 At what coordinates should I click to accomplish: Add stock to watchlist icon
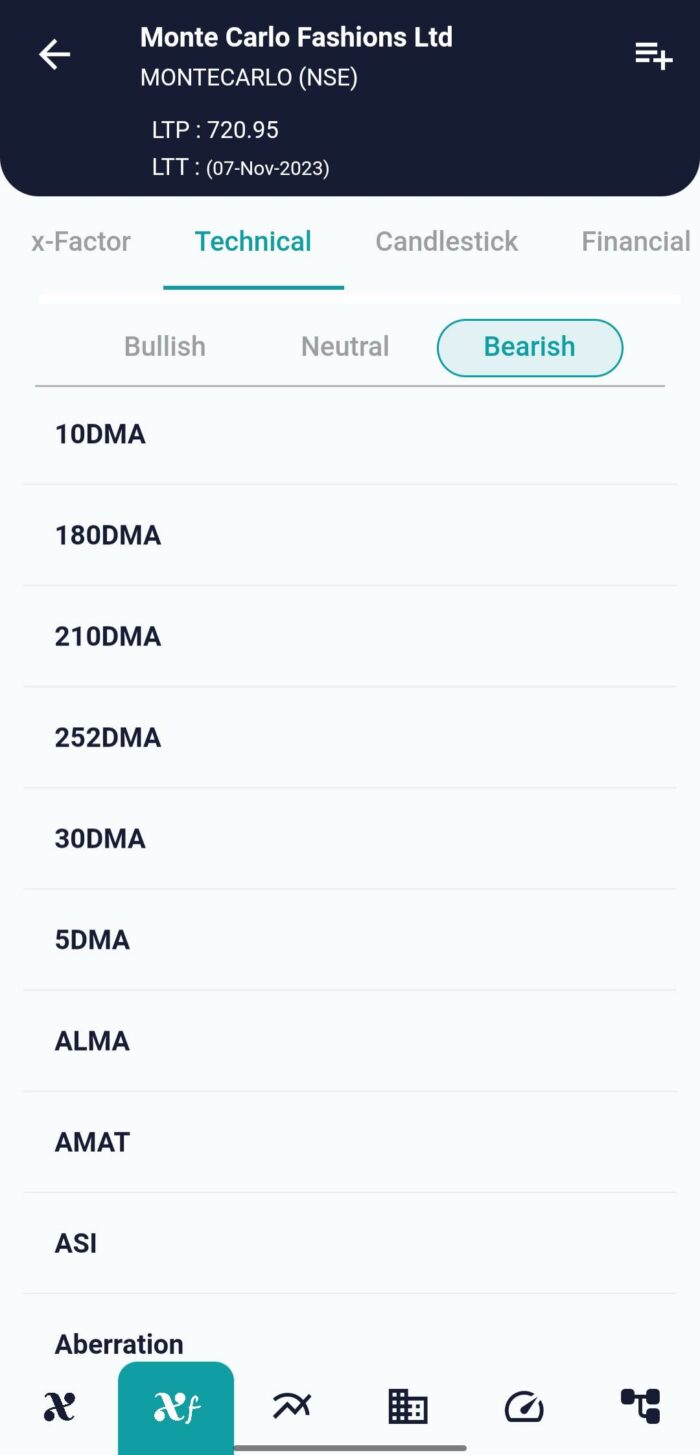[x=653, y=56]
